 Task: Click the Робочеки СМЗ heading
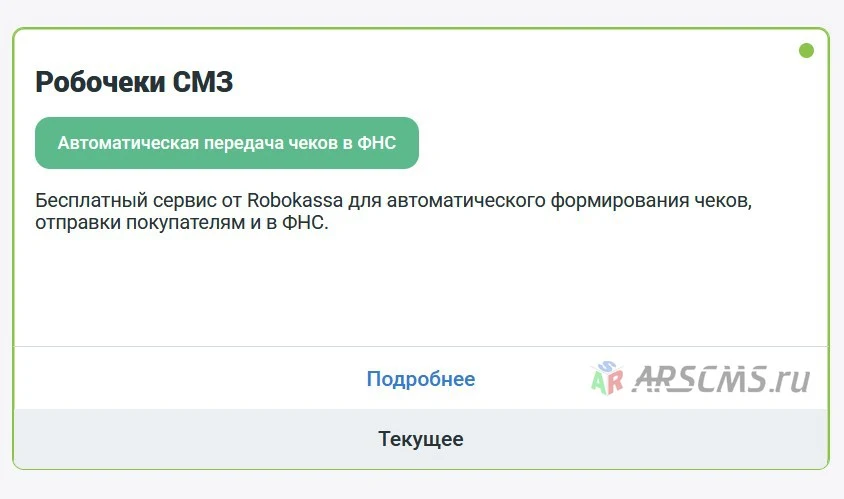pos(134,82)
